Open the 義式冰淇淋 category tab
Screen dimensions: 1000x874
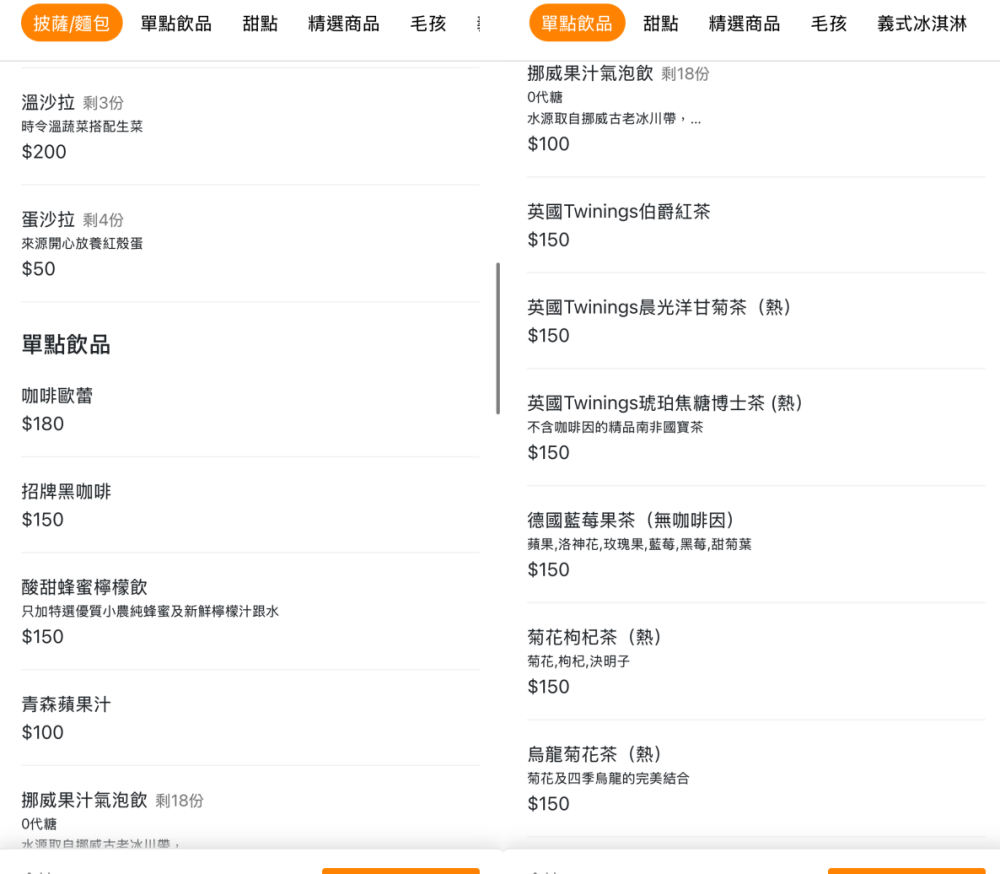(921, 23)
